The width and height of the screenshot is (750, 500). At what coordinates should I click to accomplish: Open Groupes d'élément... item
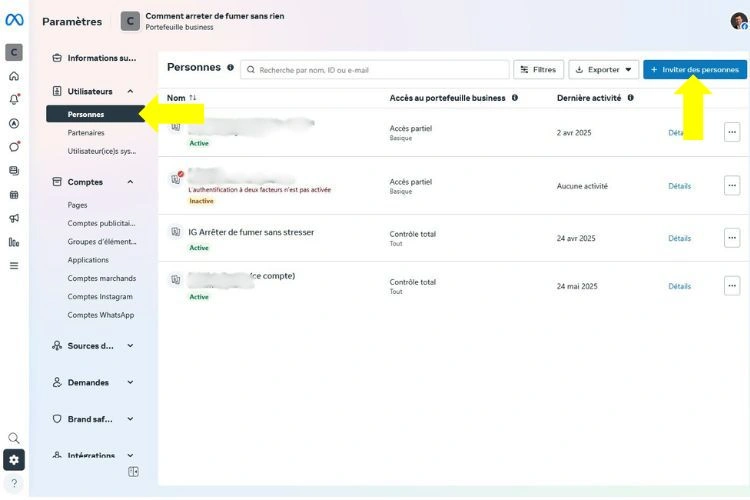pos(102,242)
